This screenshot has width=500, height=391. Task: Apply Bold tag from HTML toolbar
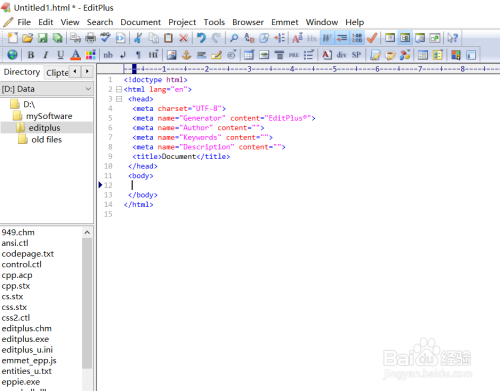pyautogui.click(x=31, y=55)
